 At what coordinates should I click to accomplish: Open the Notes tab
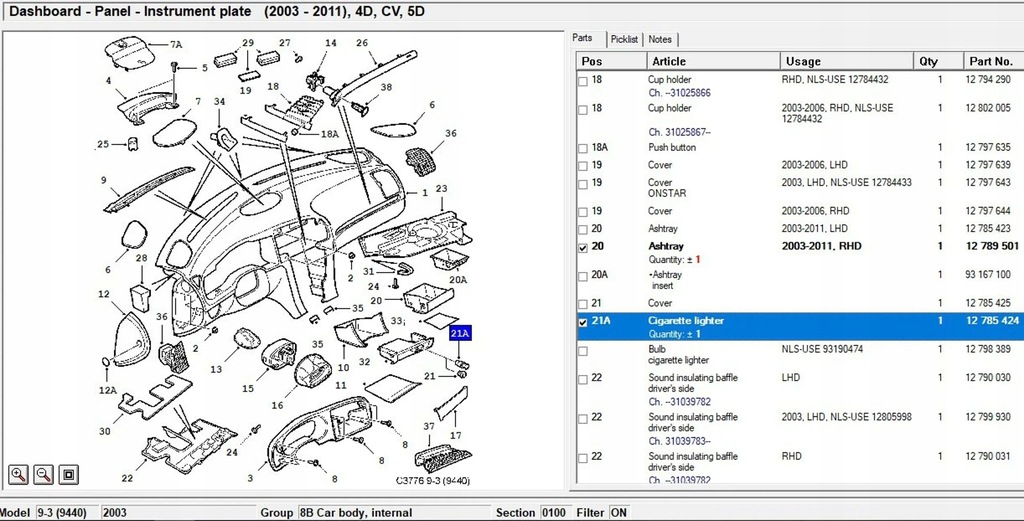click(x=660, y=39)
